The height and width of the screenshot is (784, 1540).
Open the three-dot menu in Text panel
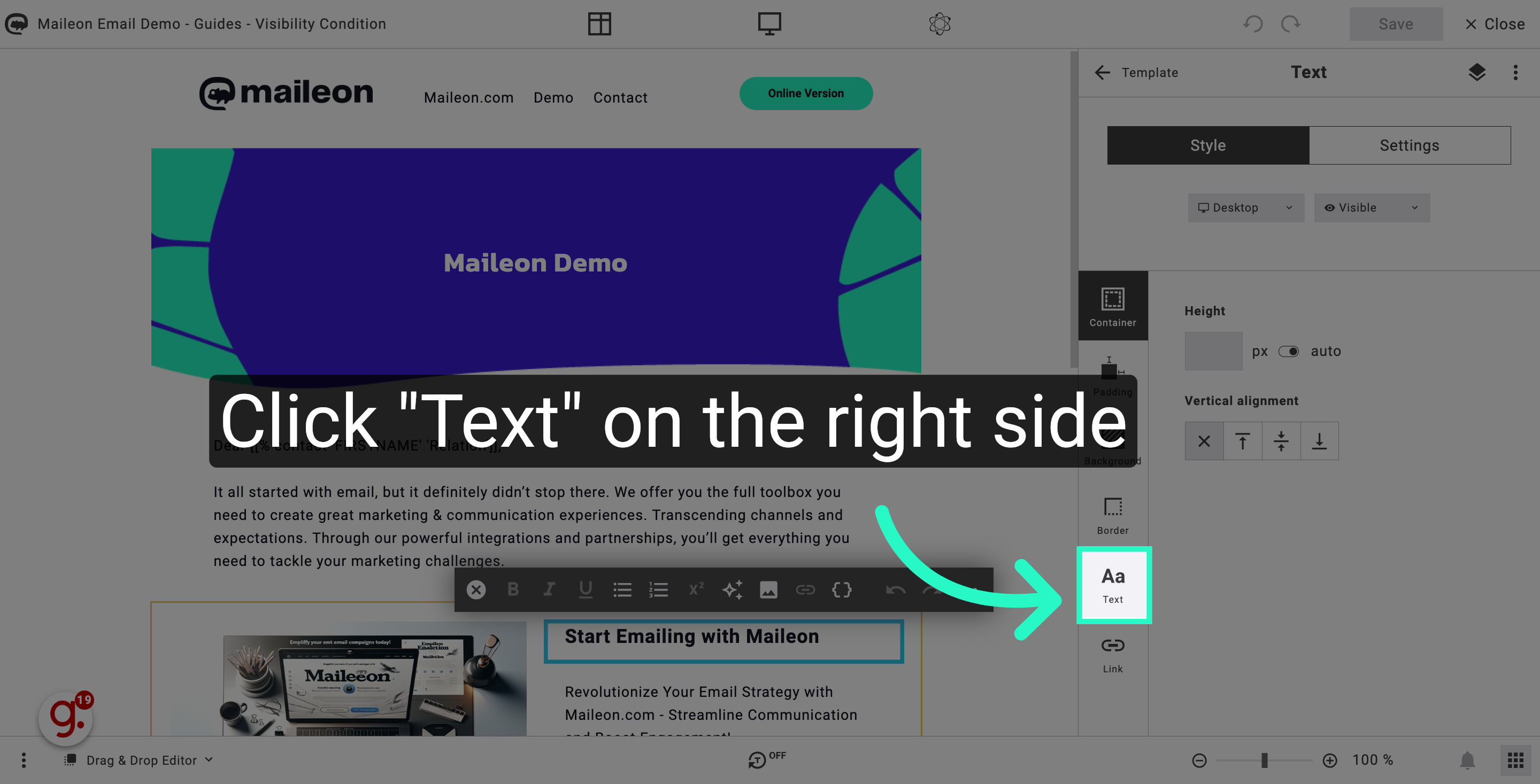click(1515, 72)
